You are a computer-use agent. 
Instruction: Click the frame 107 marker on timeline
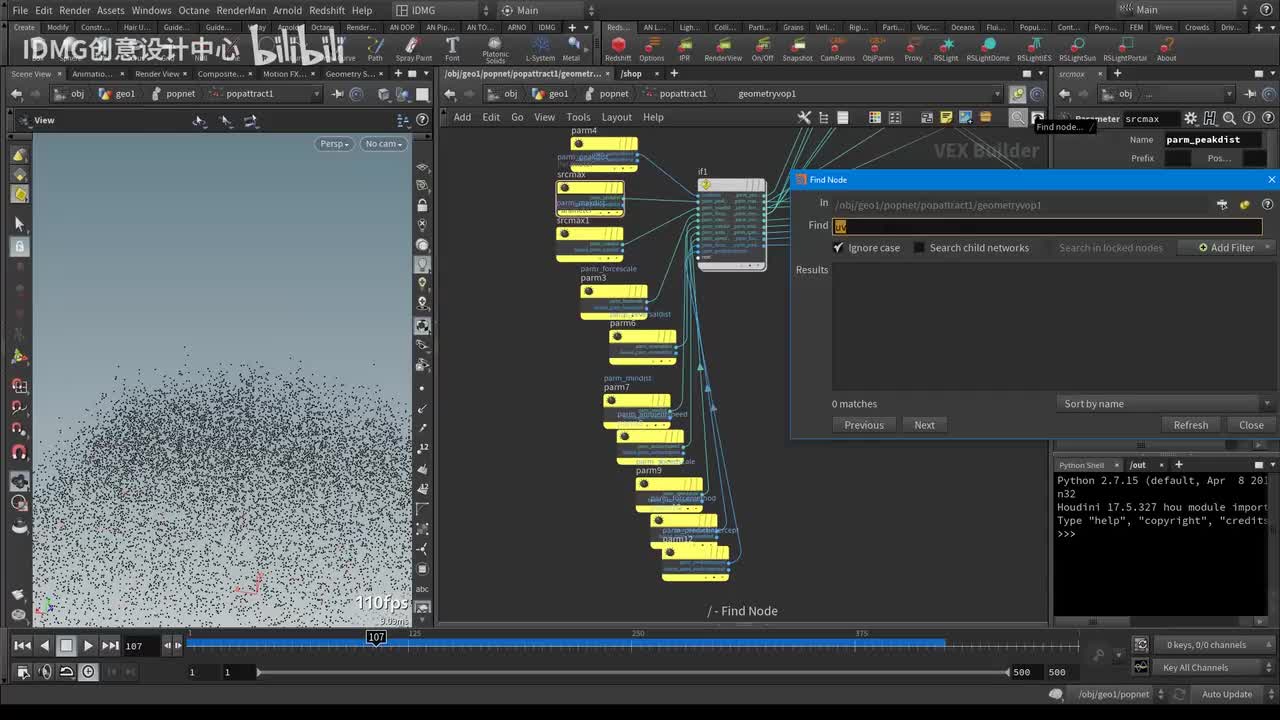[x=376, y=637]
